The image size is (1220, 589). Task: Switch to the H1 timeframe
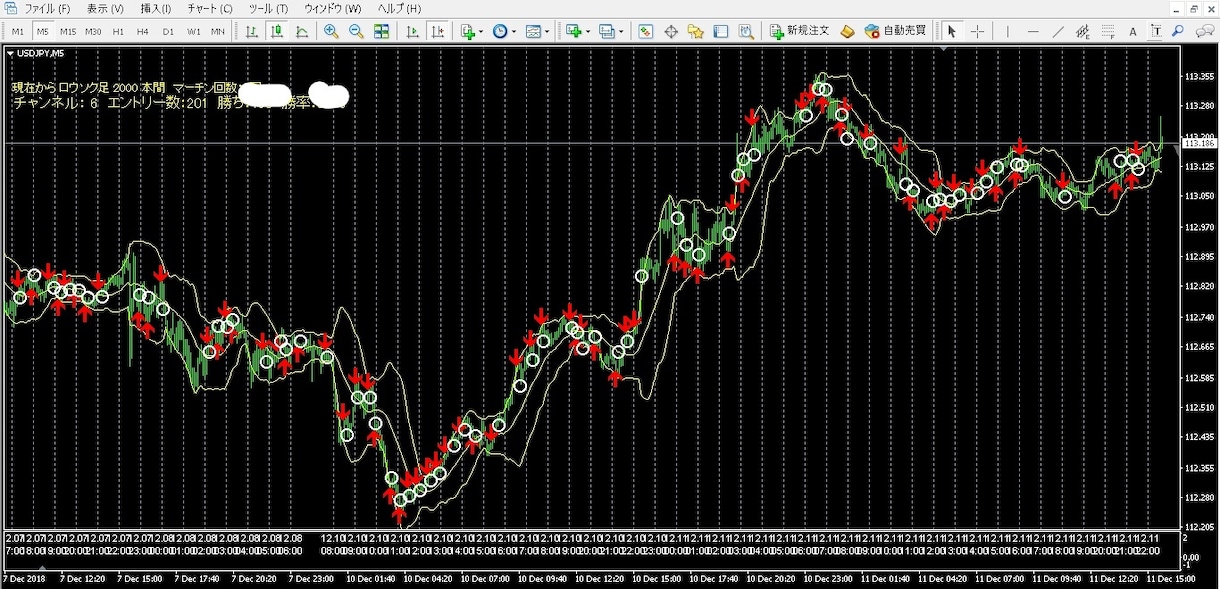point(118,31)
